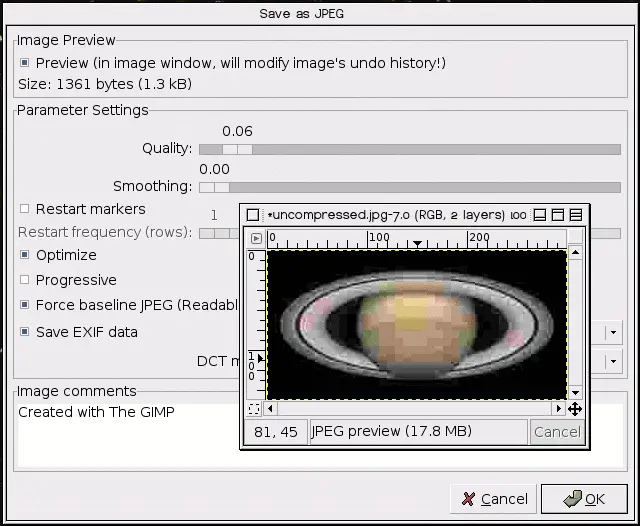Cancel the Save as JPEG dialog
This screenshot has width=640, height=526.
pyautogui.click(x=493, y=499)
